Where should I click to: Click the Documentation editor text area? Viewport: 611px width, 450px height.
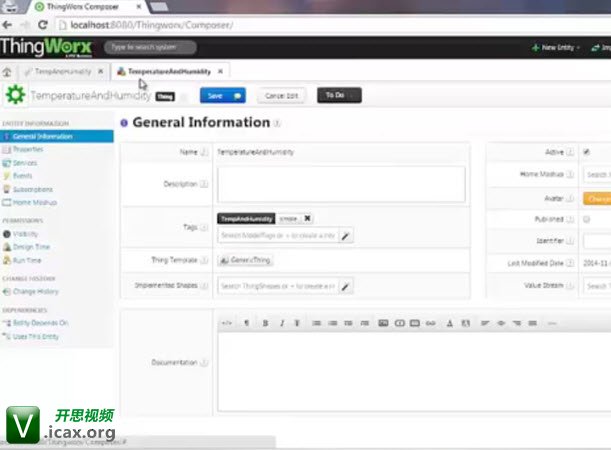(x=414, y=372)
